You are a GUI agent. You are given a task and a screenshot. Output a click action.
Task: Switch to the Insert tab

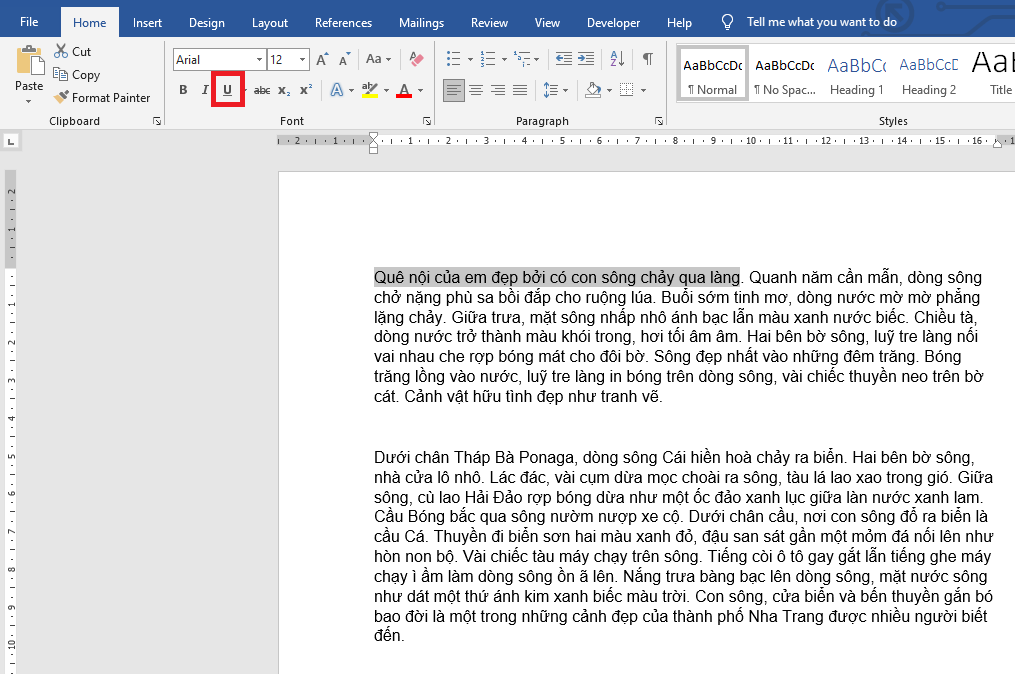[x=147, y=23]
